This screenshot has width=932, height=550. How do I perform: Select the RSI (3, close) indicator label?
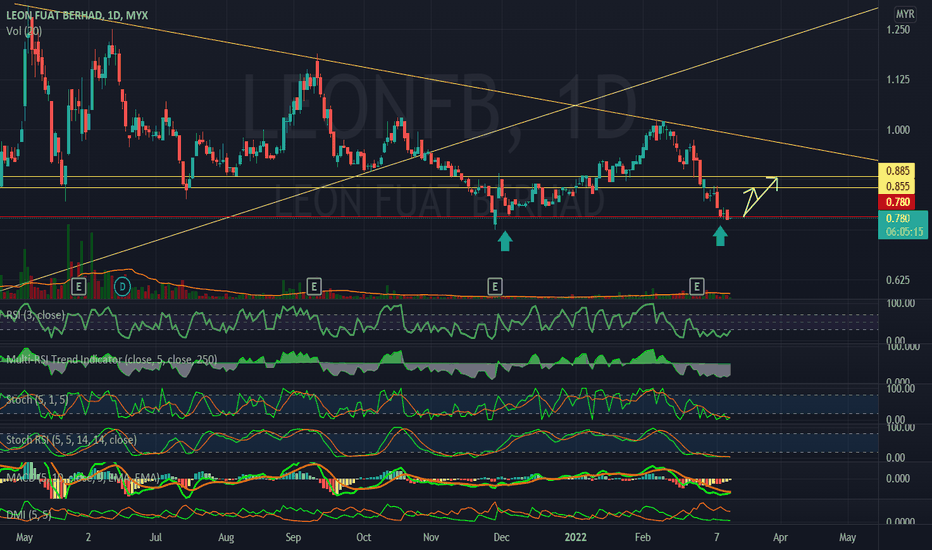[x=35, y=315]
